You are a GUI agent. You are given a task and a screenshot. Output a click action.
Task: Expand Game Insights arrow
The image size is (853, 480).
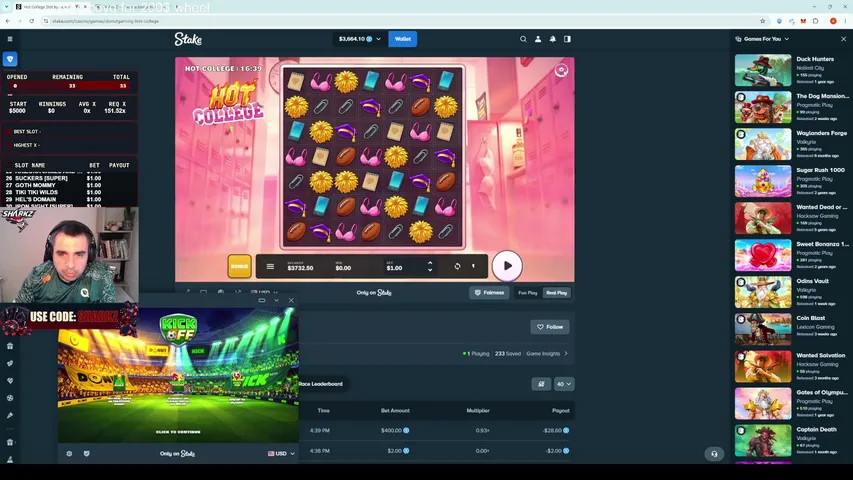(x=566, y=354)
